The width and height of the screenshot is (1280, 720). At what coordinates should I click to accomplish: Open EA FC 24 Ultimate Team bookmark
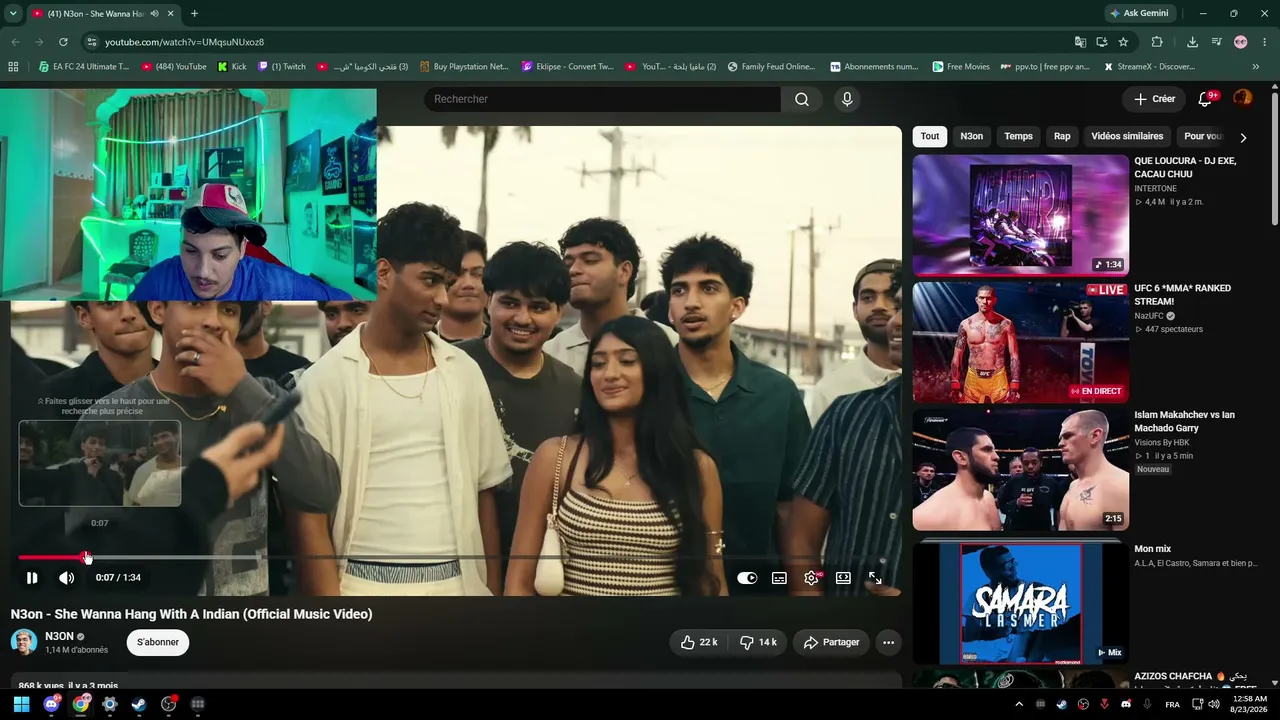(84, 67)
